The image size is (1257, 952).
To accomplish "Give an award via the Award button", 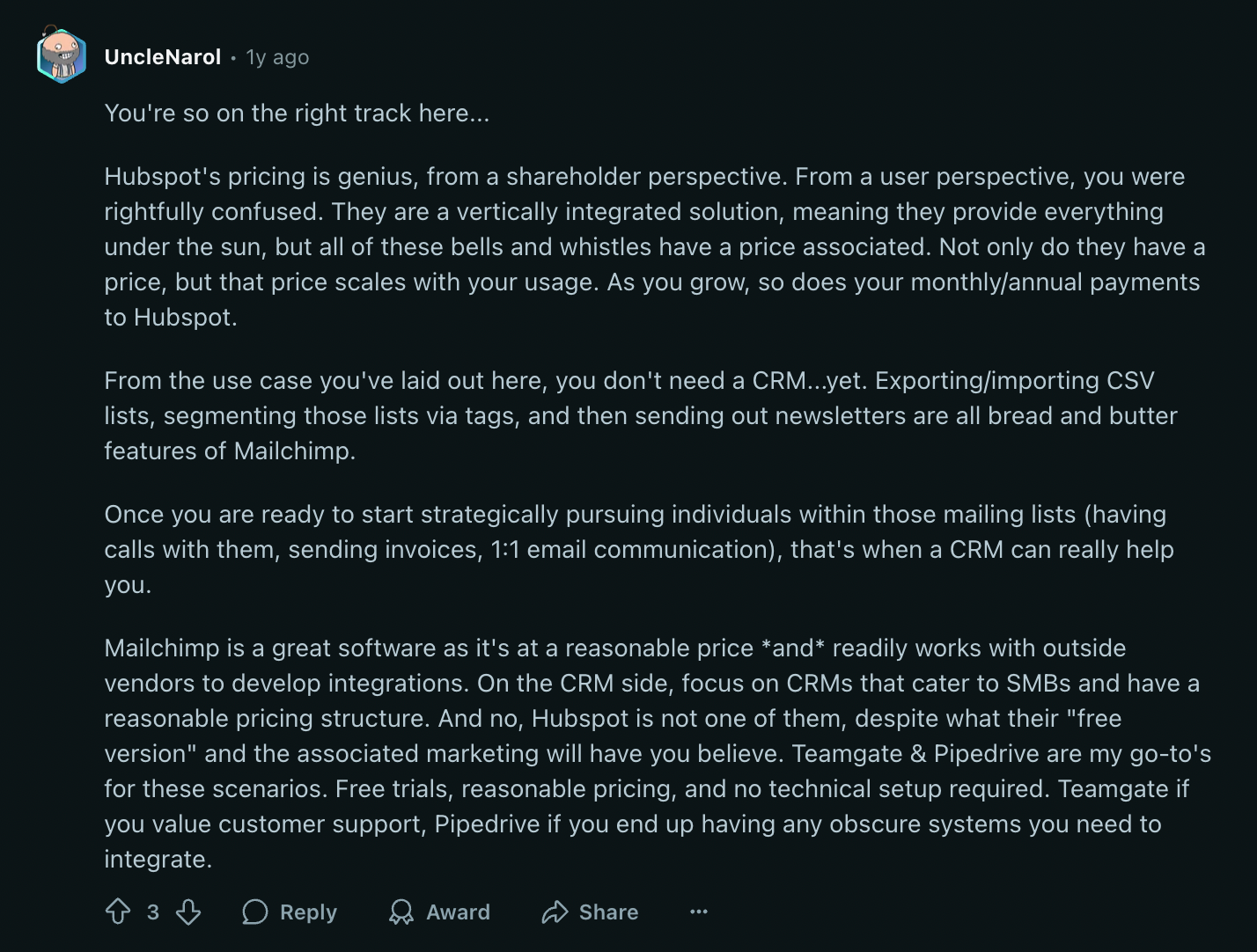I will 458,912.
